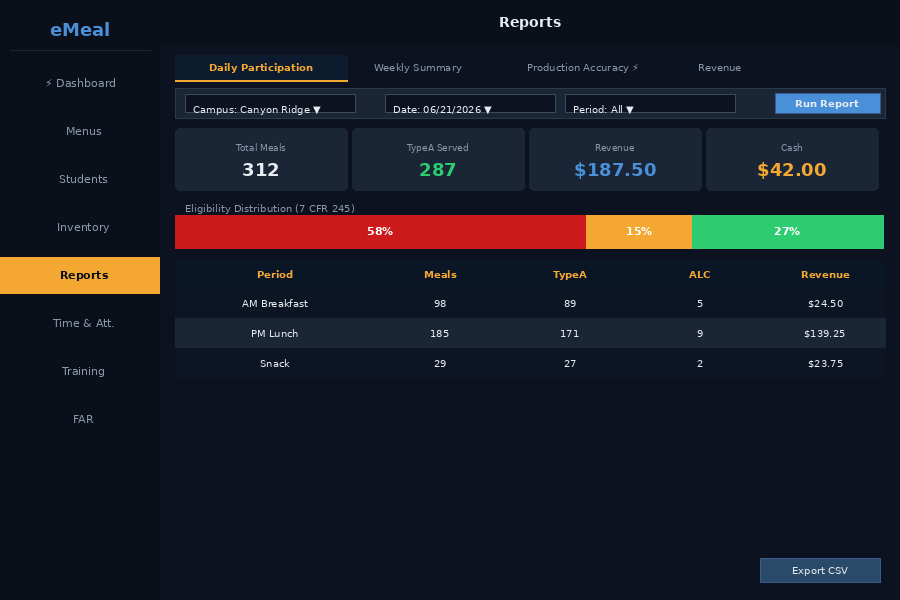Click the Export CSV button
Image resolution: width=900 pixels, height=600 pixels.
[820, 571]
